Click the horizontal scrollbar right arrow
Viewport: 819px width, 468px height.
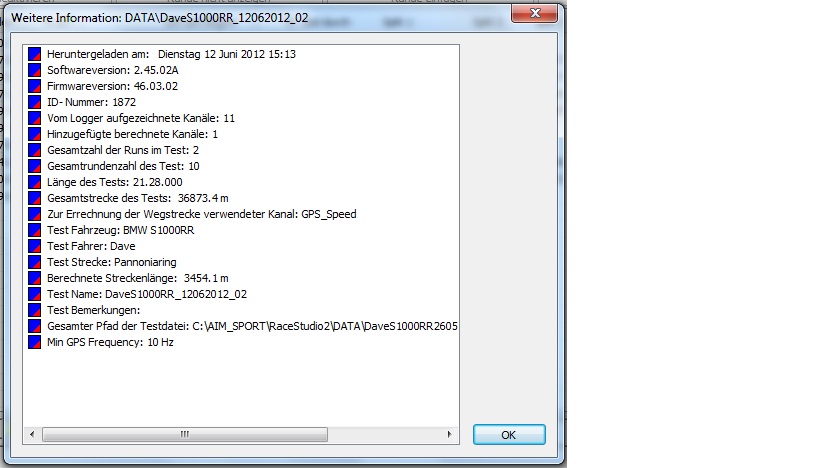(450, 435)
